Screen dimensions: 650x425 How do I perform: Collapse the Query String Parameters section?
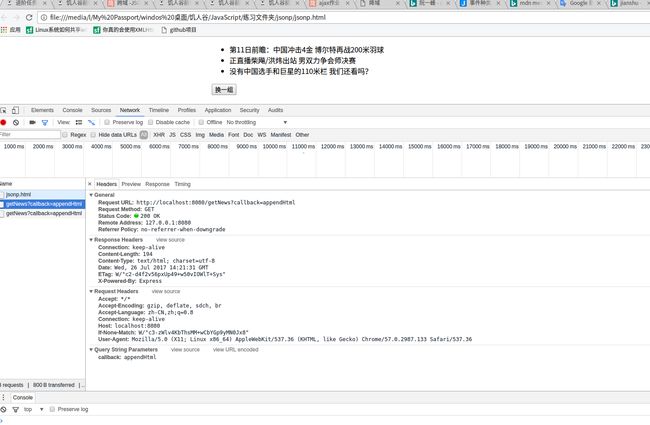click(x=91, y=350)
